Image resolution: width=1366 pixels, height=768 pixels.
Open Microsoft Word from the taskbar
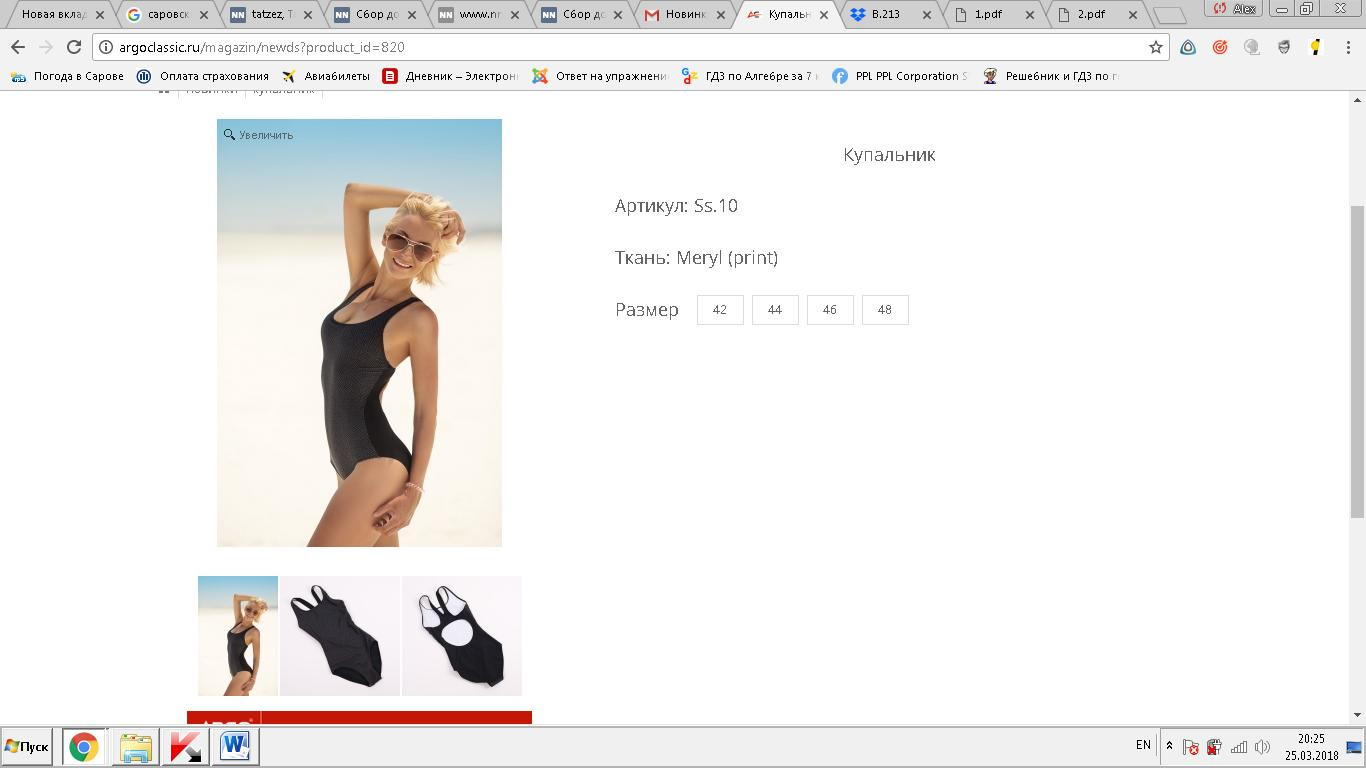click(236, 747)
